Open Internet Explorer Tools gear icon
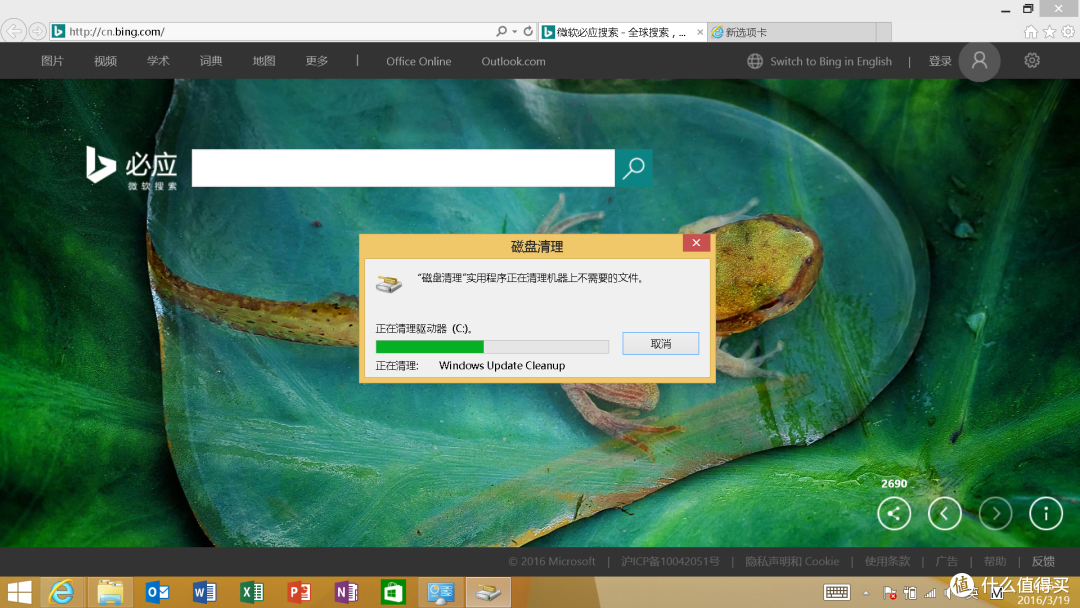The image size is (1080, 608). pos(1068,32)
